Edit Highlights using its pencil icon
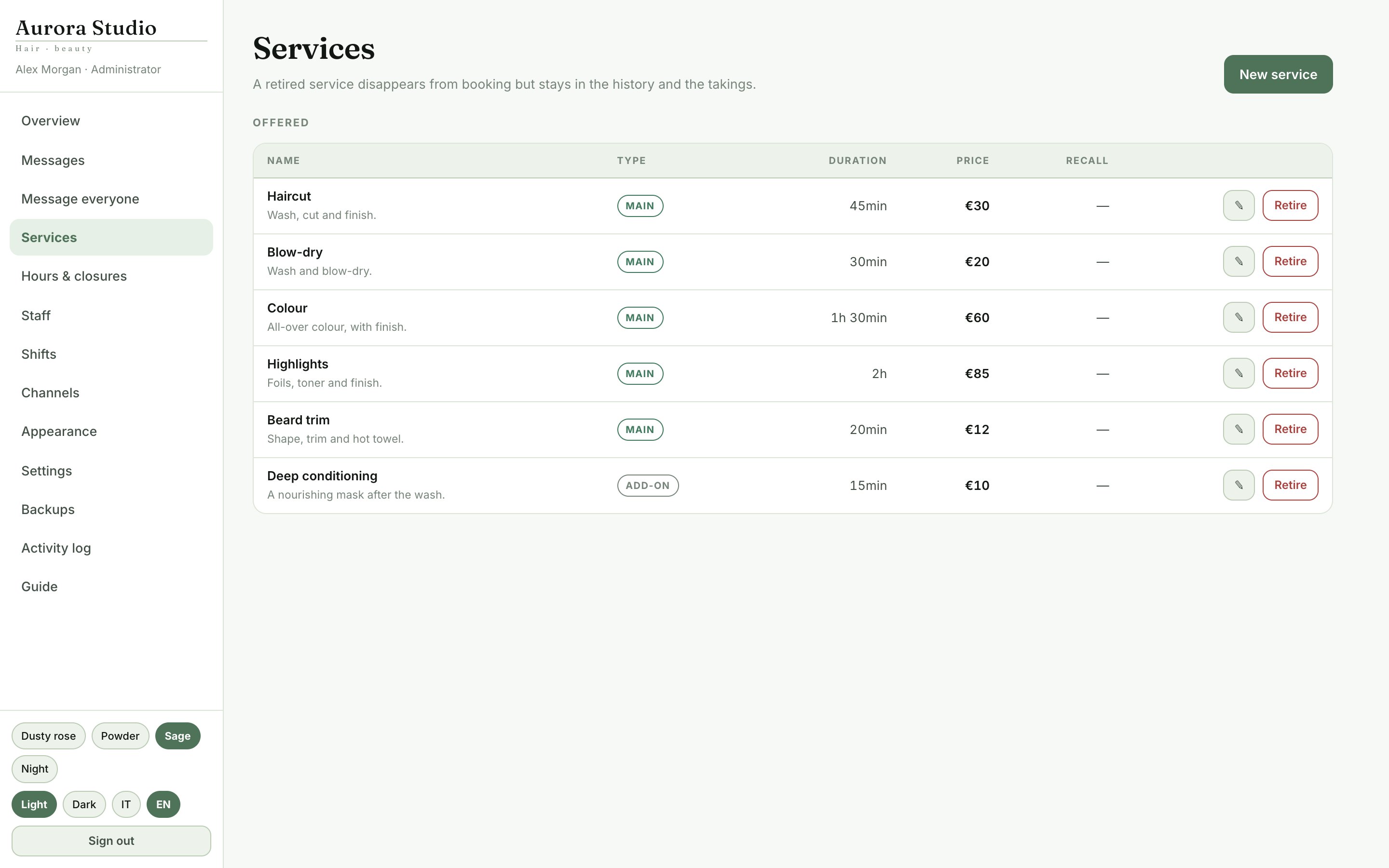This screenshot has height=868, width=1389. [x=1239, y=374]
